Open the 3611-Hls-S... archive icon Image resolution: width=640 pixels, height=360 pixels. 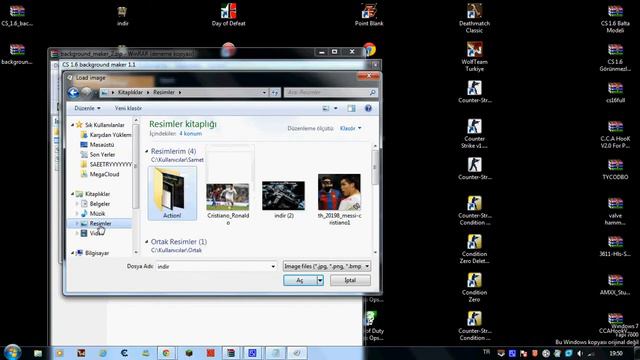(615, 246)
